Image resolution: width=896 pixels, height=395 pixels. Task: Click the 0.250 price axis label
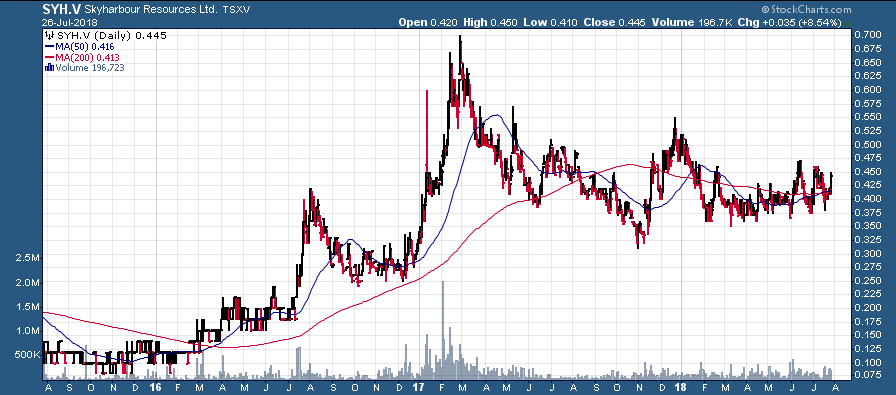point(867,281)
